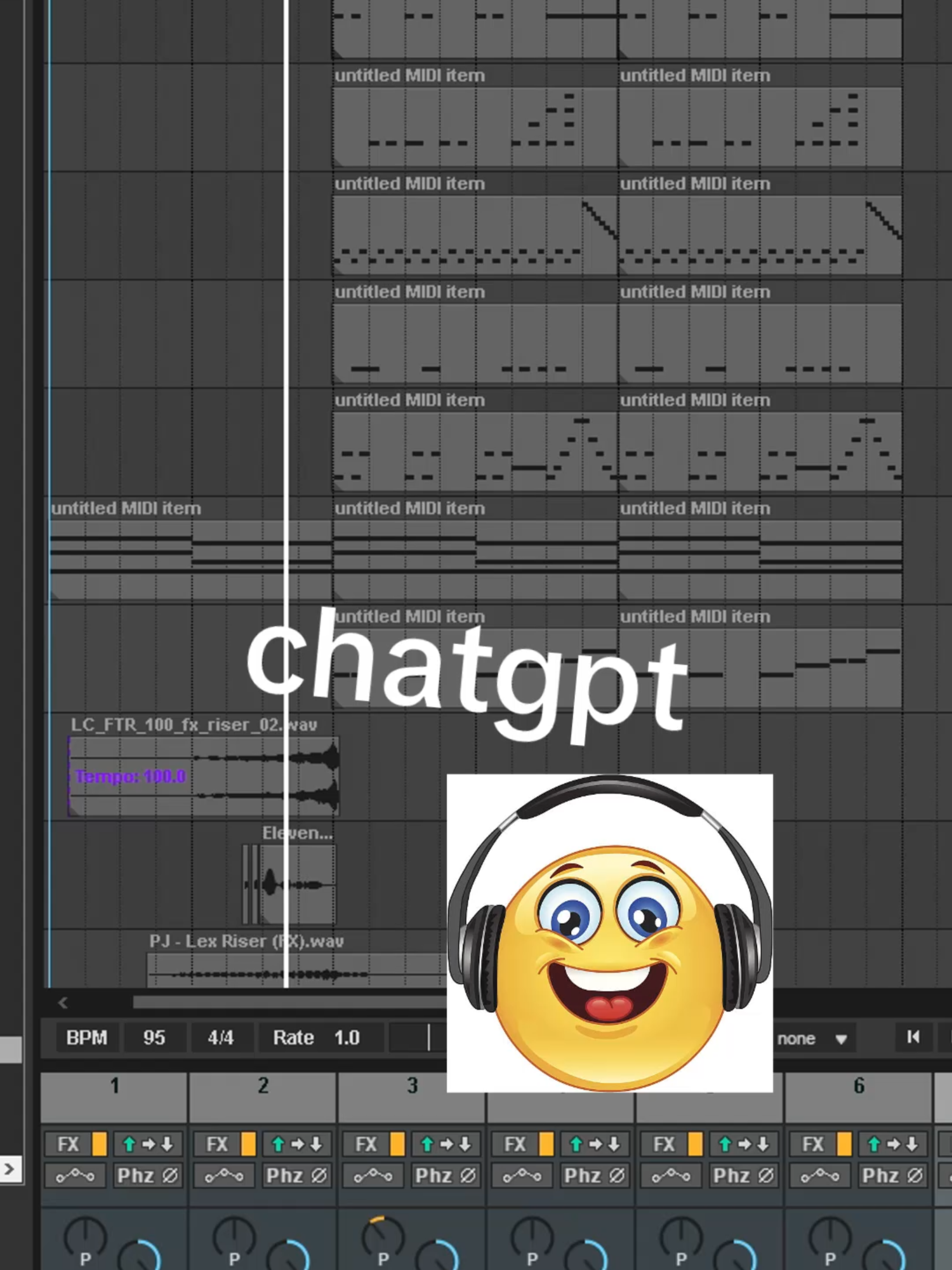Toggle FX bypass on channel 3
The height and width of the screenshot is (1270, 952).
click(397, 1144)
